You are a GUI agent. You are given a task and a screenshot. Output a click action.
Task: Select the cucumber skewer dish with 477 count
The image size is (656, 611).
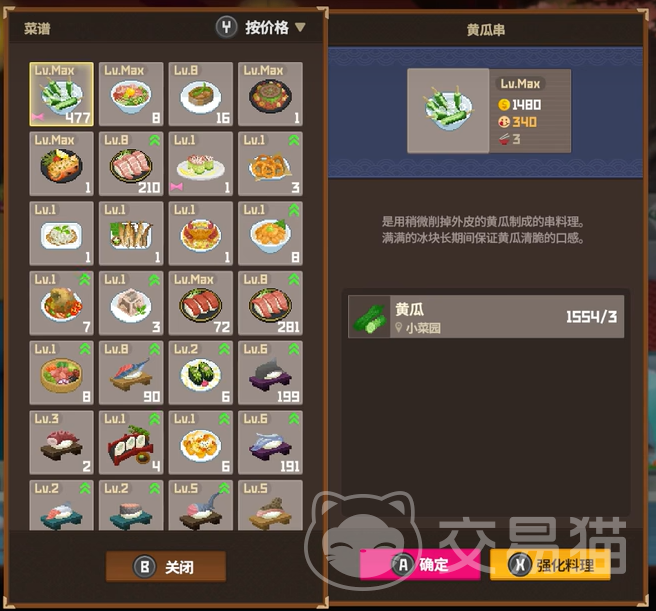coord(62,94)
